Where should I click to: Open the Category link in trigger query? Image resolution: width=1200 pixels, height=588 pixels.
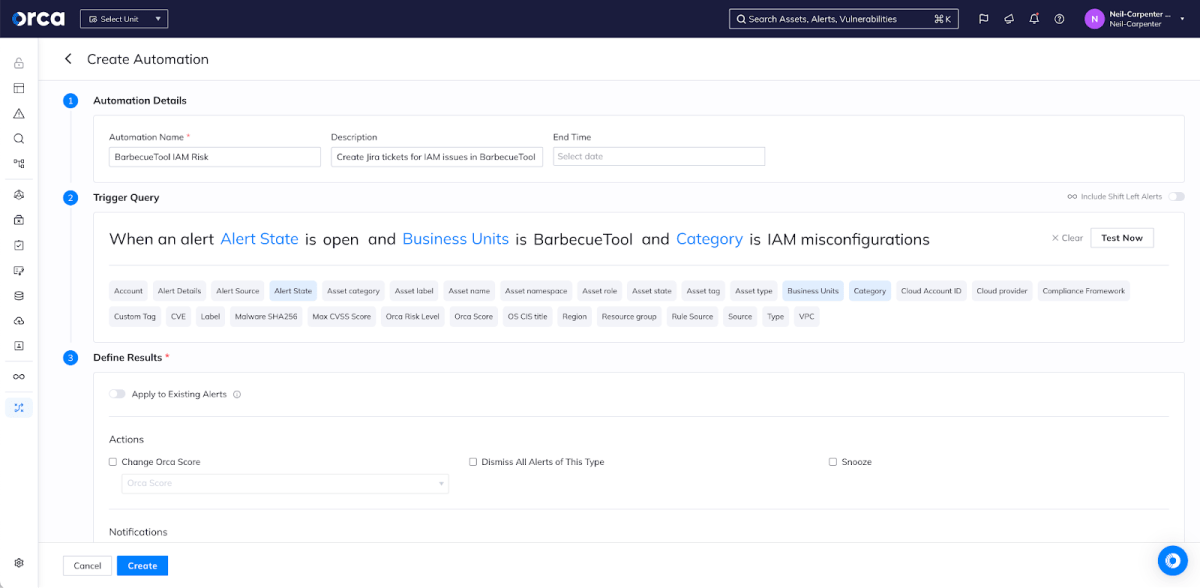point(709,239)
